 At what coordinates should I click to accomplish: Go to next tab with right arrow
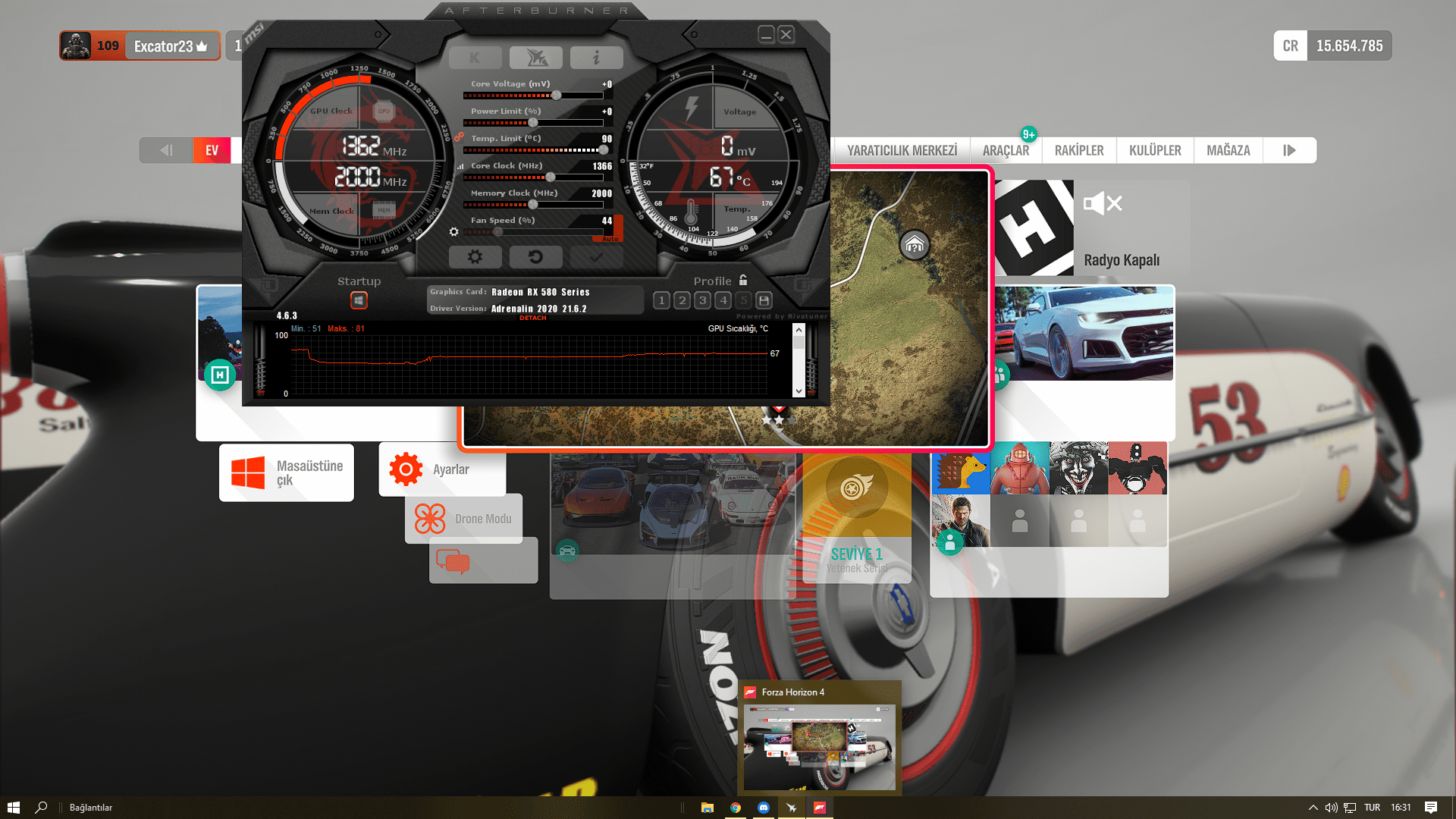[1290, 150]
